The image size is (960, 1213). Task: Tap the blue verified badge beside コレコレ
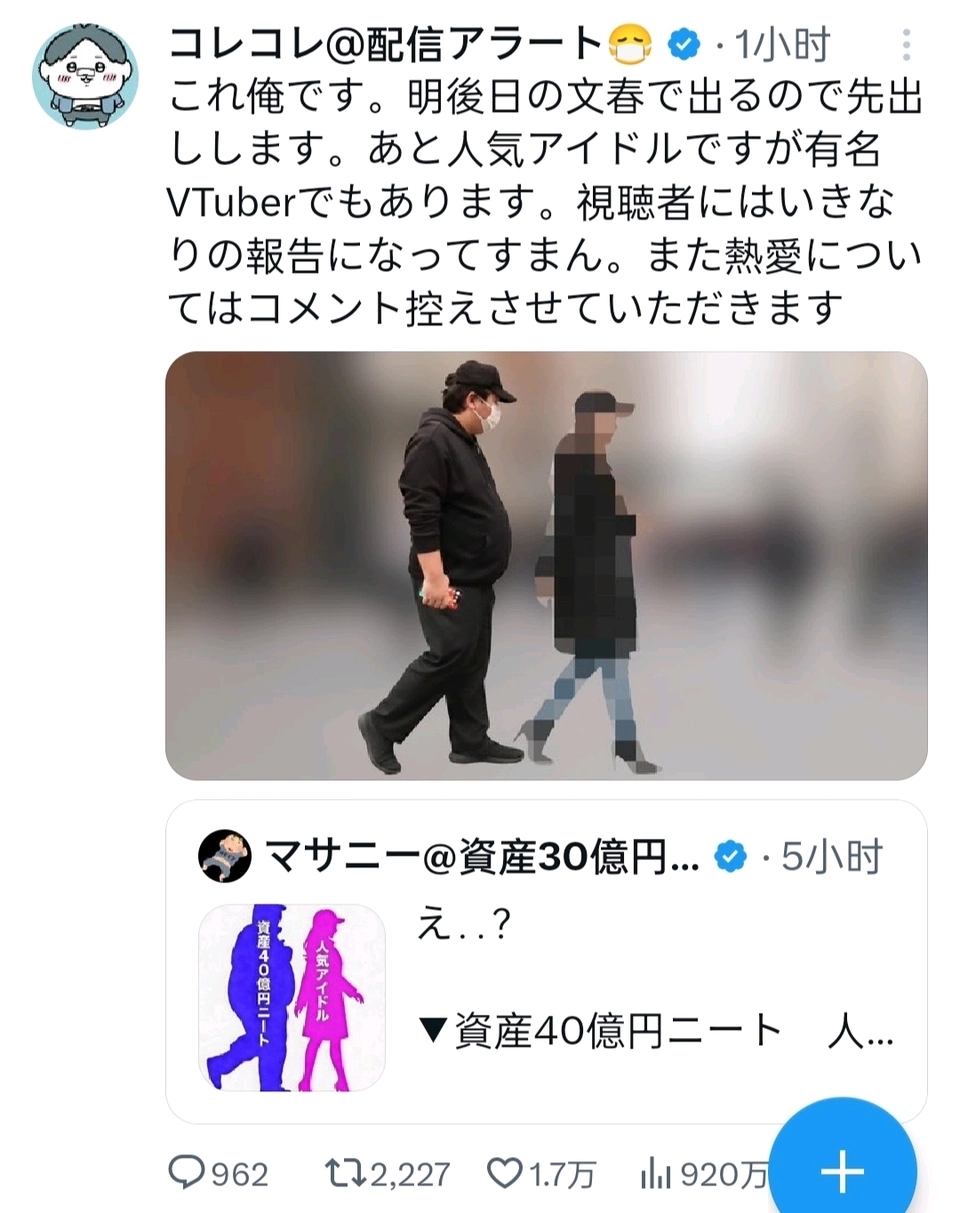pos(685,45)
